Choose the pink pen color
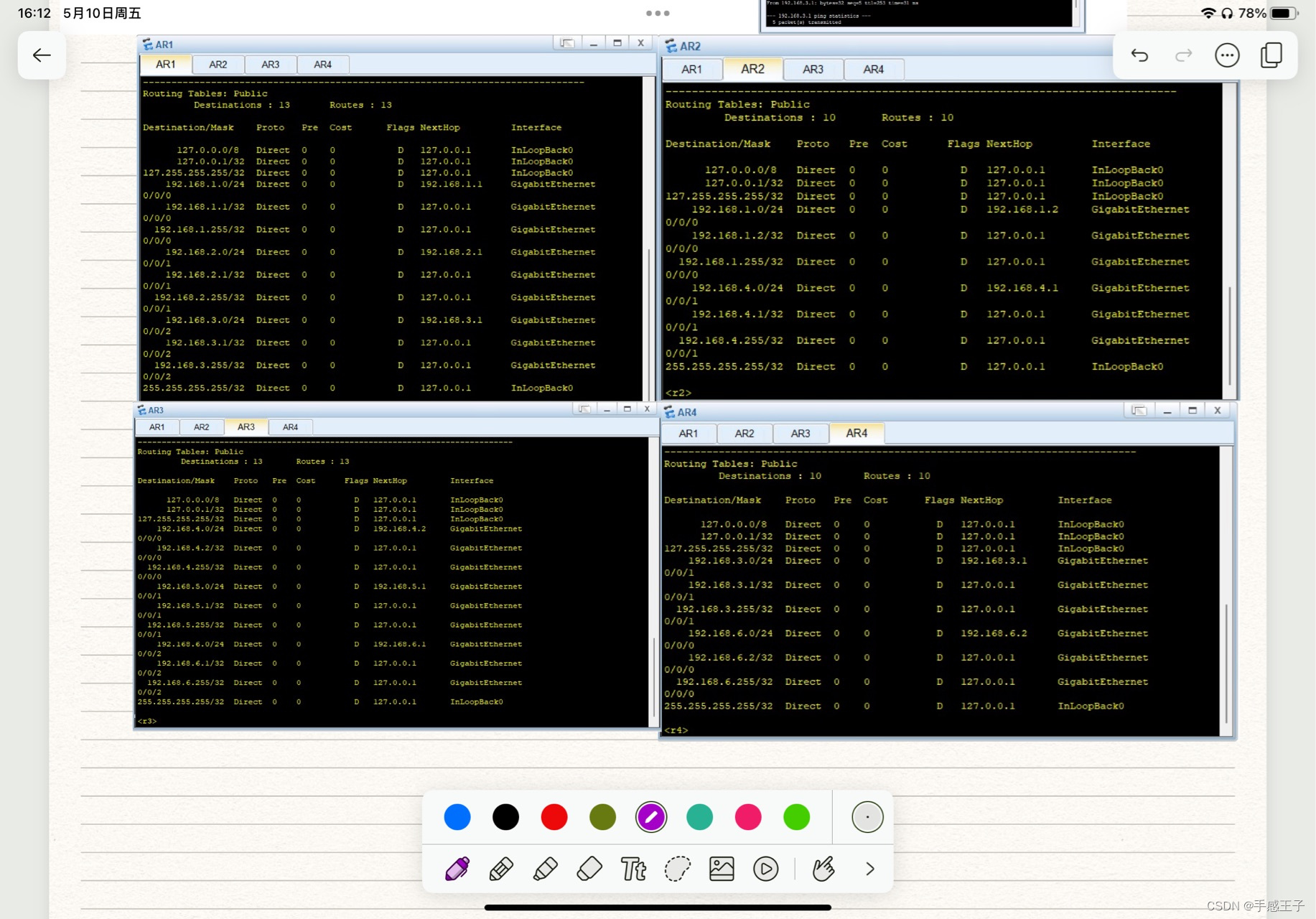This screenshot has width=1316, height=919. pyautogui.click(x=748, y=817)
